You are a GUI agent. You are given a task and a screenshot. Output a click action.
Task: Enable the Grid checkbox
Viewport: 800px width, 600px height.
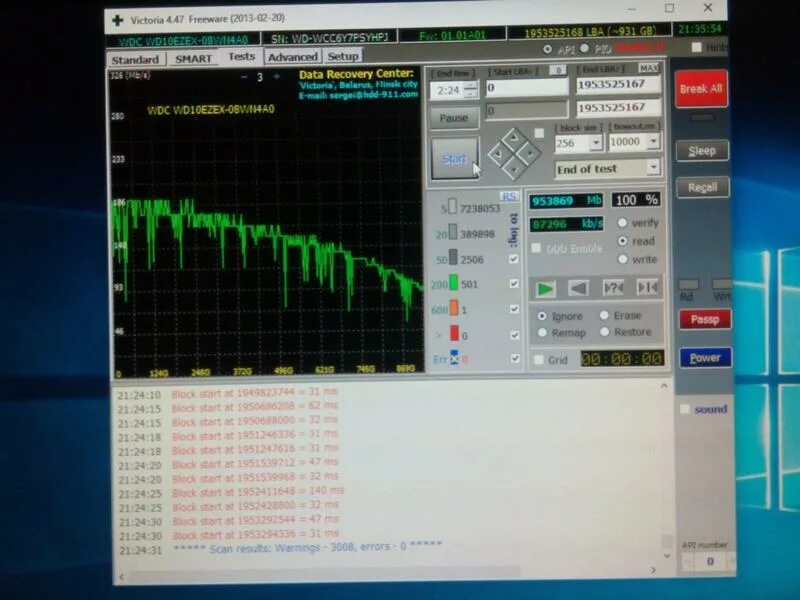click(539, 360)
